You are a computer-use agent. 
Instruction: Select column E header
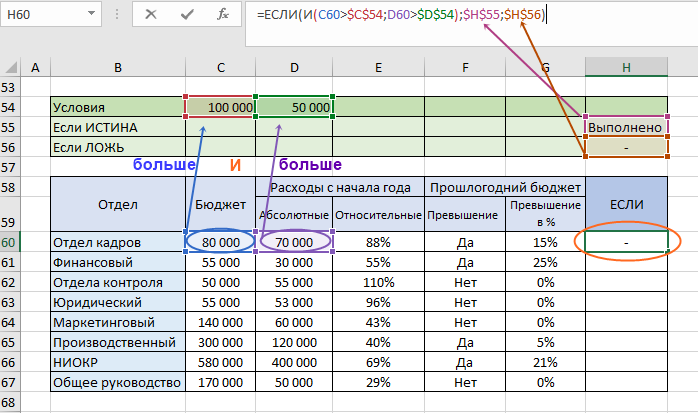[x=378, y=67]
